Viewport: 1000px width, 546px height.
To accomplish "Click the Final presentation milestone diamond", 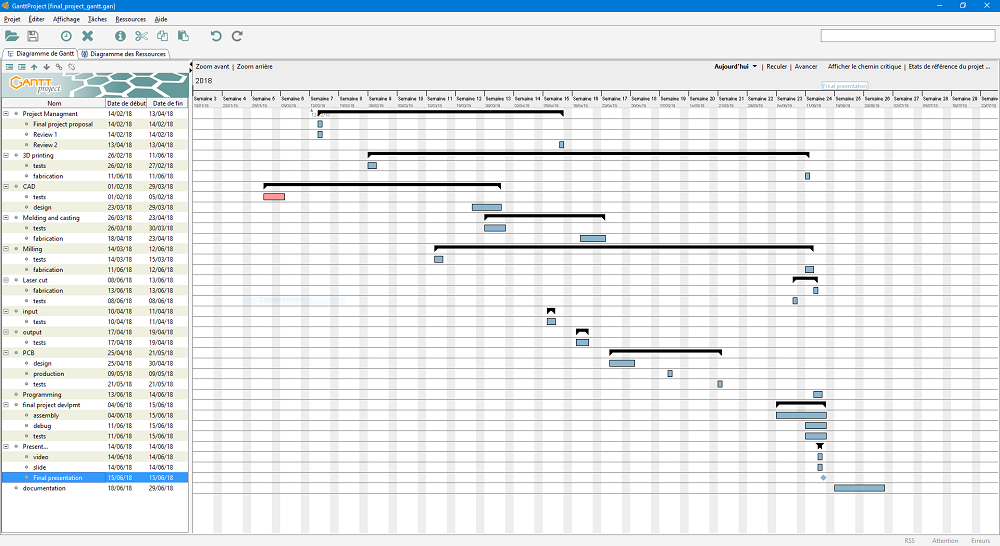I will point(823,478).
